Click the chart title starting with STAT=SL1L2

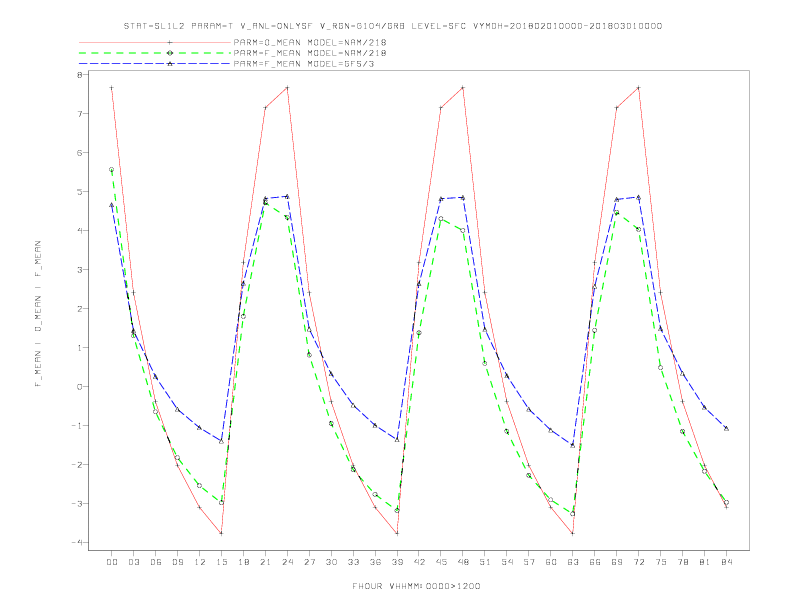tap(392, 26)
